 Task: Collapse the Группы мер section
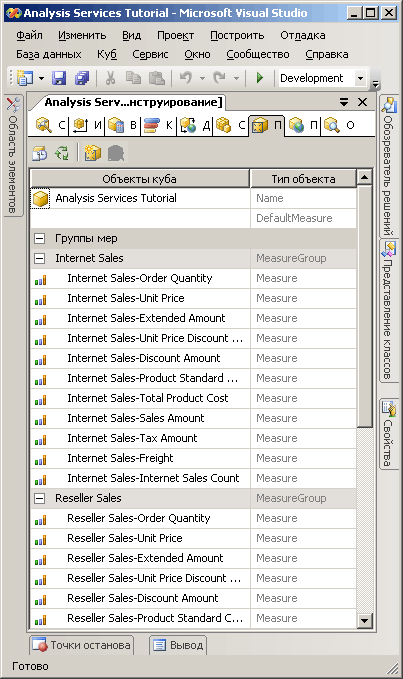pyautogui.click(x=39, y=238)
